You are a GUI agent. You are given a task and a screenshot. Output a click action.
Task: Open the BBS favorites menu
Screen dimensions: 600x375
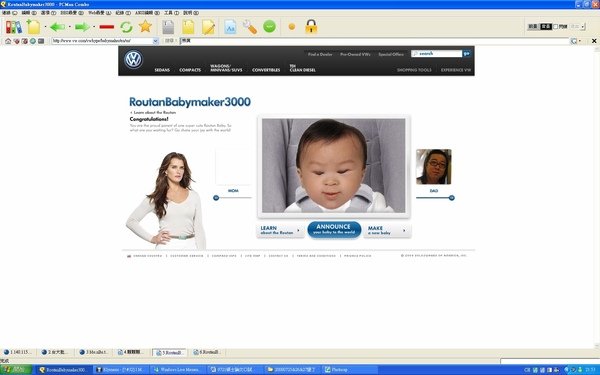click(72, 13)
